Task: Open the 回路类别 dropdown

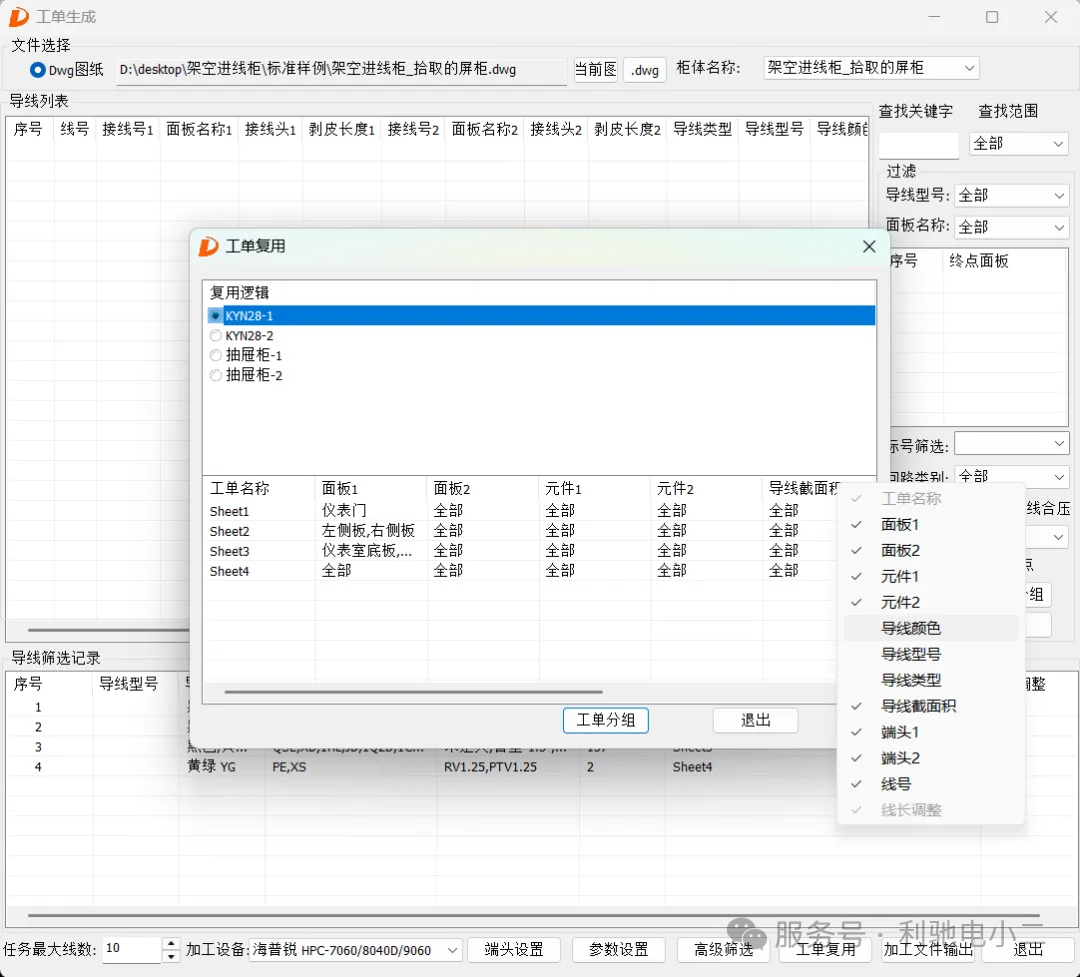Action: (x=1011, y=476)
